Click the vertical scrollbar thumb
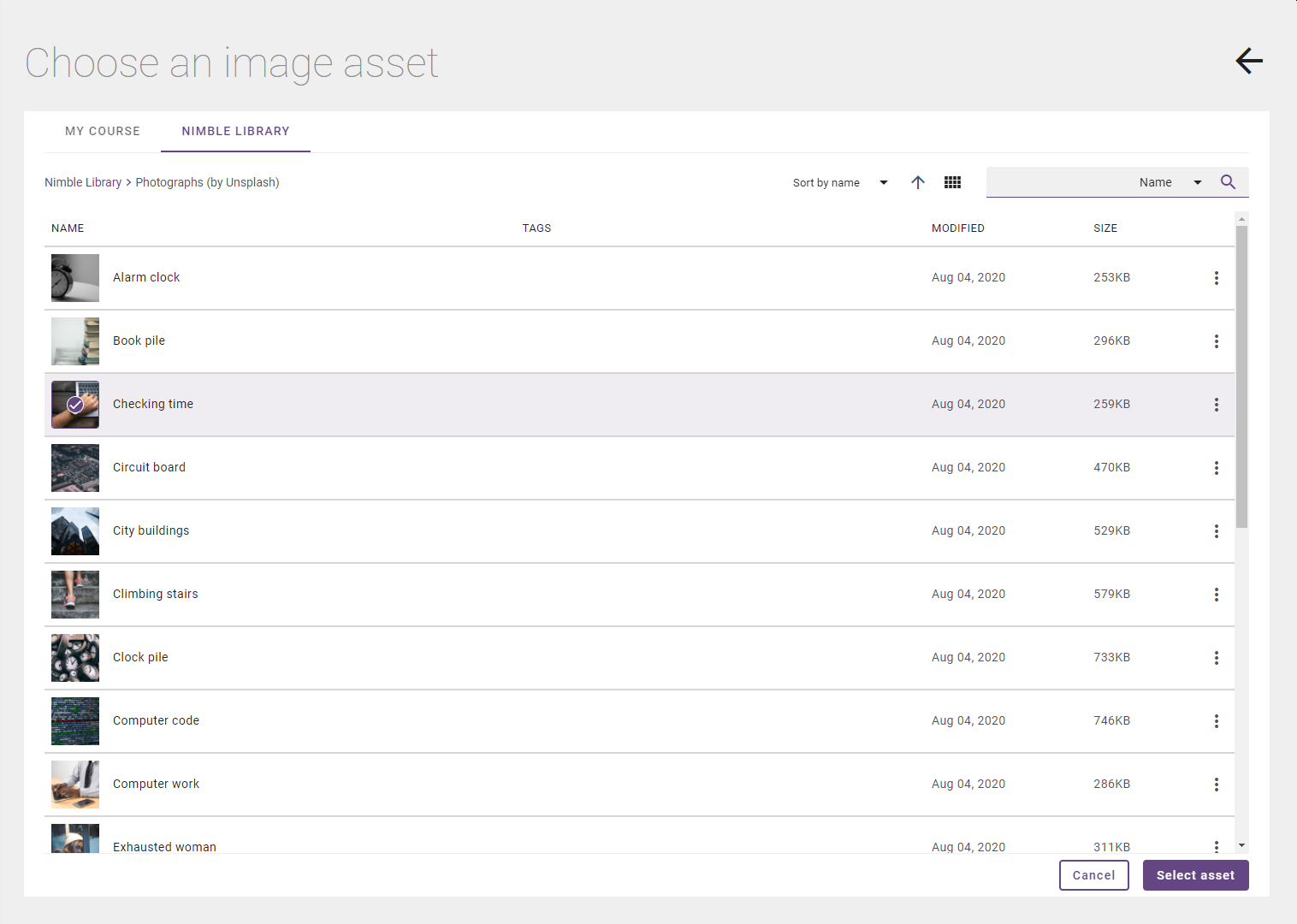 click(x=1241, y=376)
